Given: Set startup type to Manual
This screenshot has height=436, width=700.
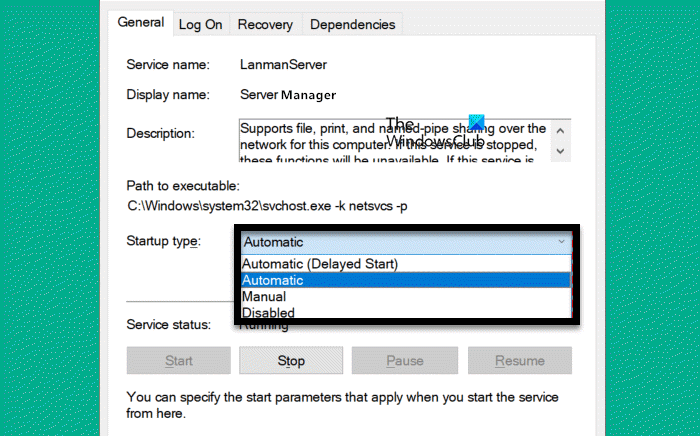Looking at the screenshot, I should (x=264, y=297).
